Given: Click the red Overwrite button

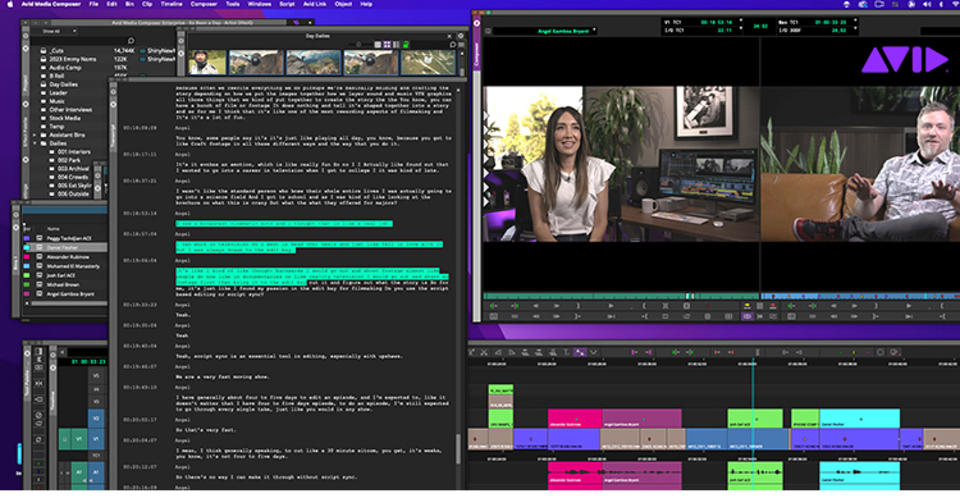Looking at the screenshot, I should (x=773, y=306).
